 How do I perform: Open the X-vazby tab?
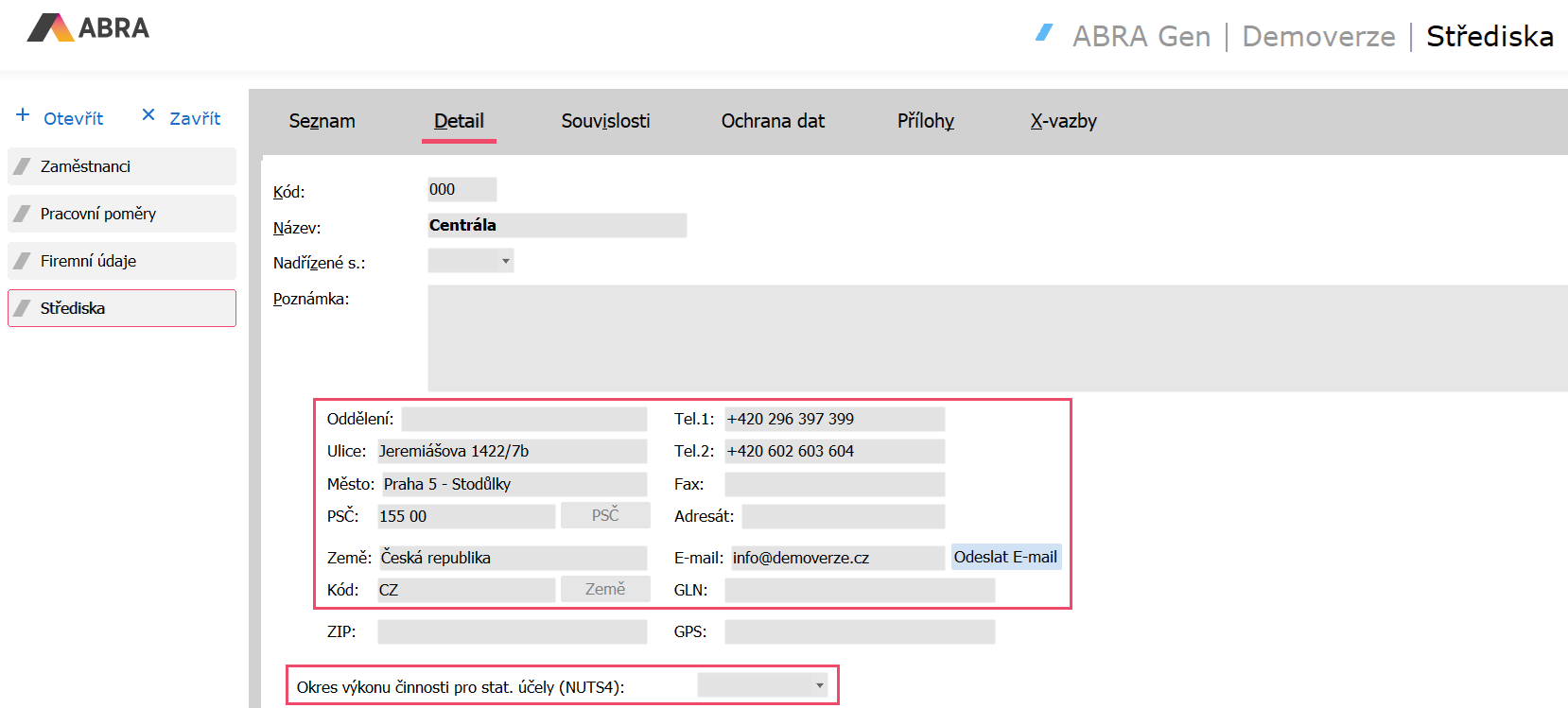point(1063,121)
